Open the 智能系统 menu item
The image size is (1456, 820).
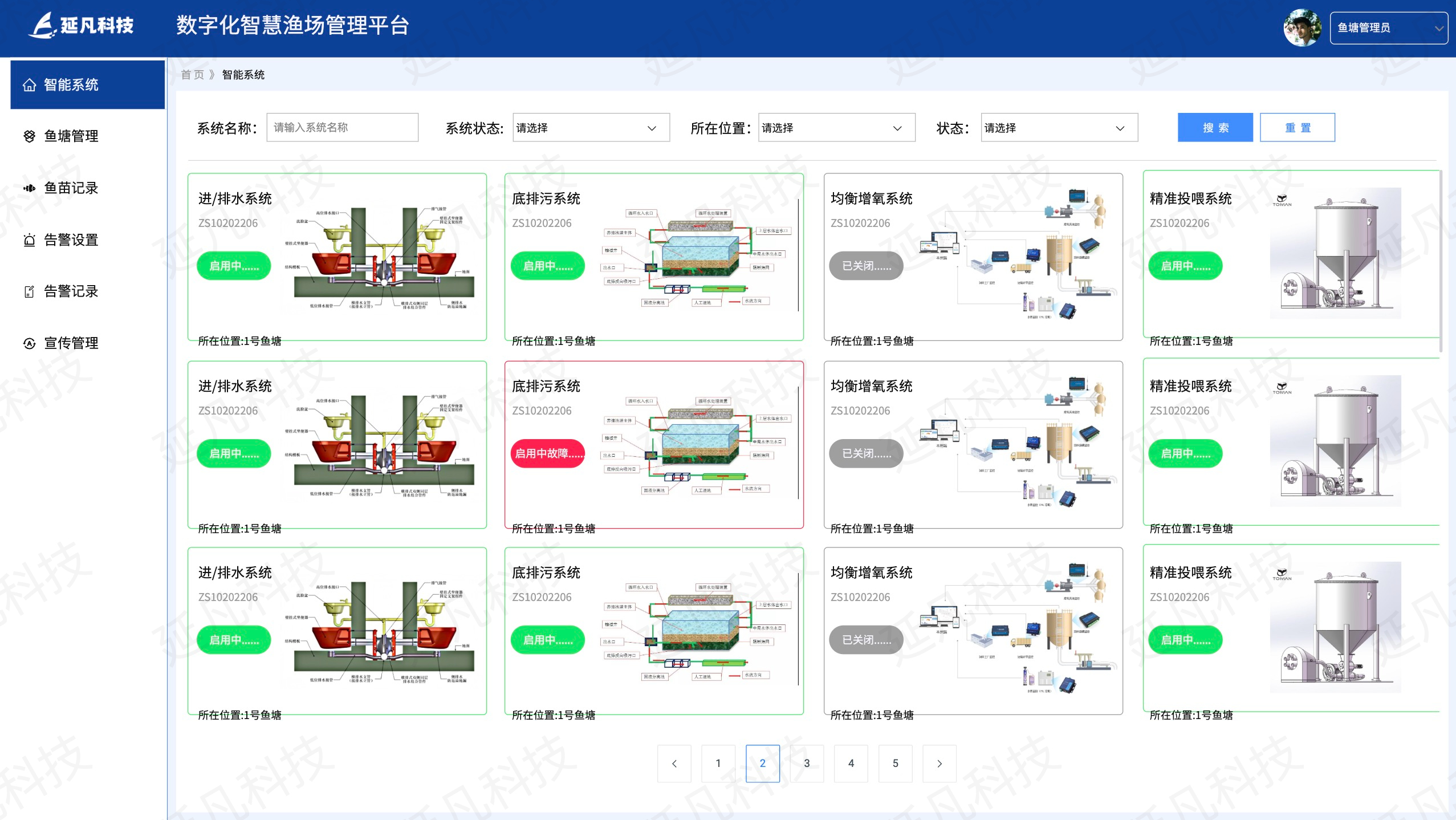pyautogui.click(x=88, y=85)
